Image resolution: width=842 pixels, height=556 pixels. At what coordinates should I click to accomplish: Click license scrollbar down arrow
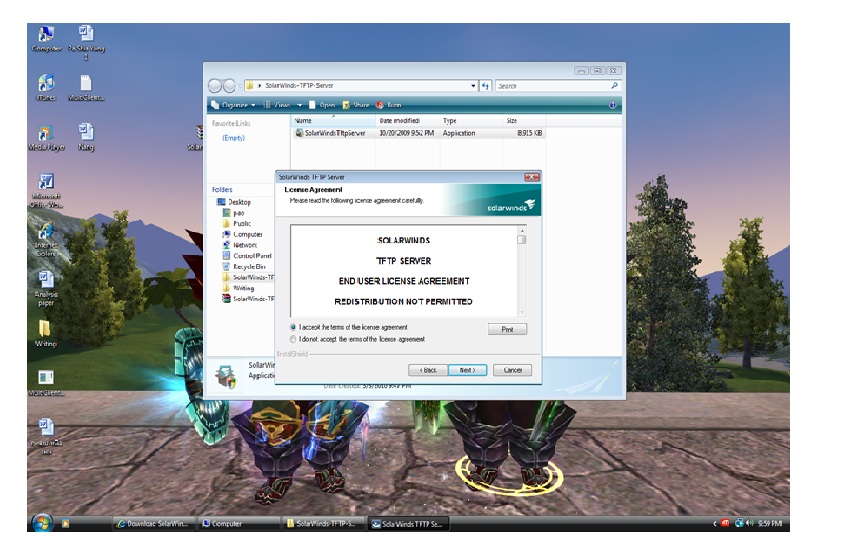[521, 312]
